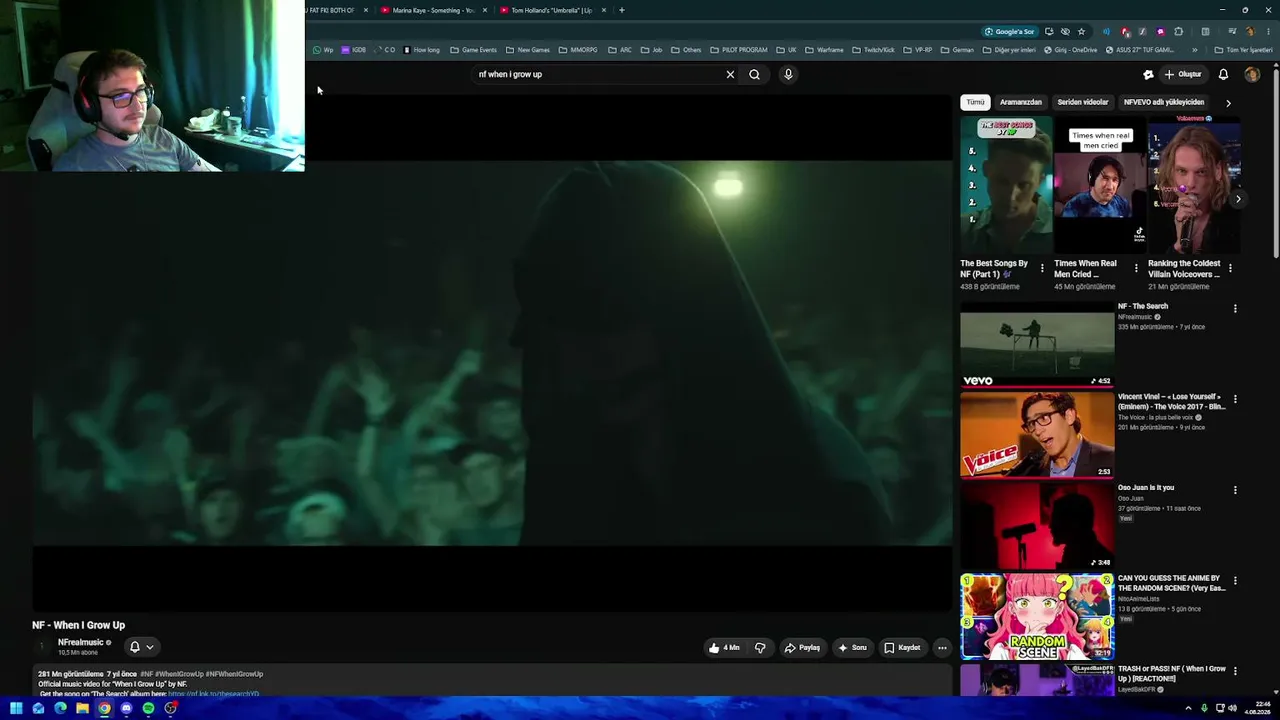This screenshot has width=1280, height=720.
Task: Open options for Coldest Villain Voiceovers short
Action: (x=1230, y=268)
